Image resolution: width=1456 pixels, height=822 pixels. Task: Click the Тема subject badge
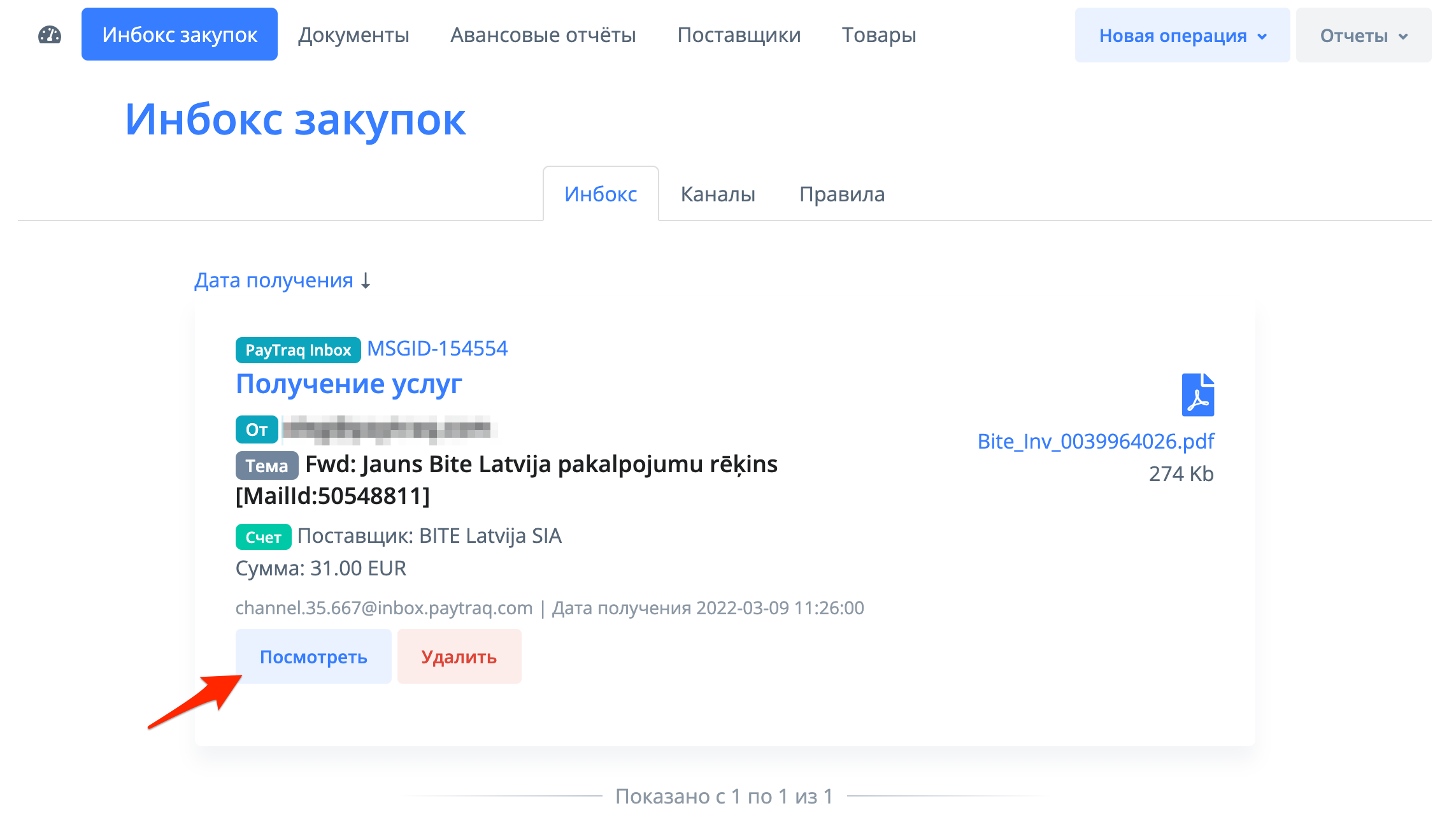[x=266, y=466]
